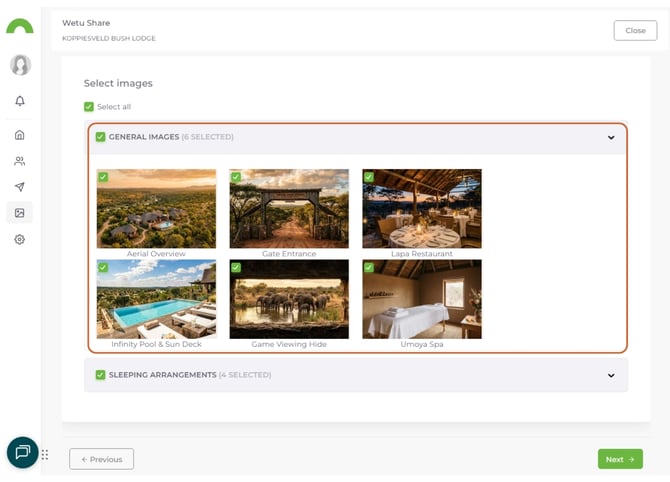The image size is (670, 482).
Task: Open the settings gear icon
Action: pyautogui.click(x=20, y=240)
